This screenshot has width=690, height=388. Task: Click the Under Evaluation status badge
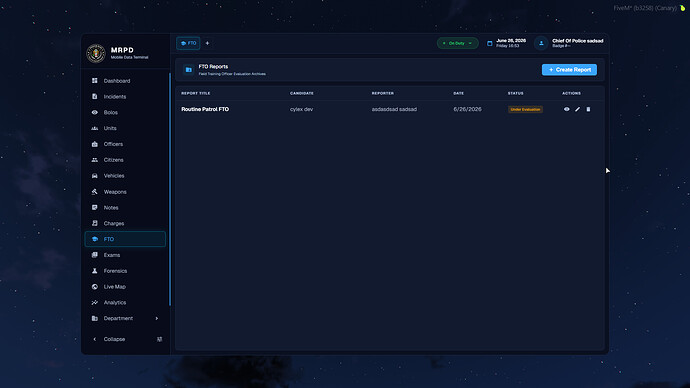(525, 109)
